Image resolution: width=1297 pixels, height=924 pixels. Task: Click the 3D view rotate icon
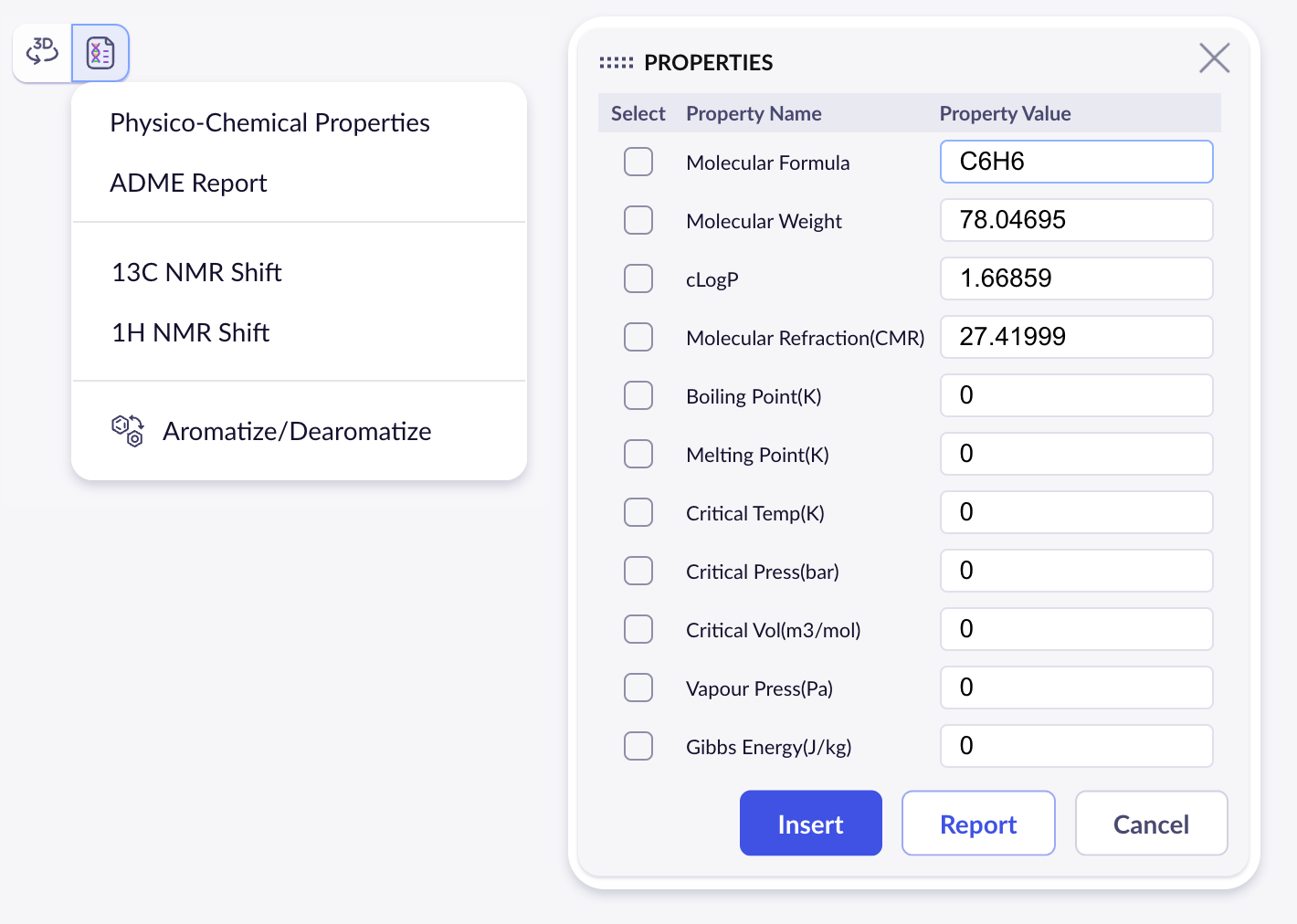click(42, 52)
